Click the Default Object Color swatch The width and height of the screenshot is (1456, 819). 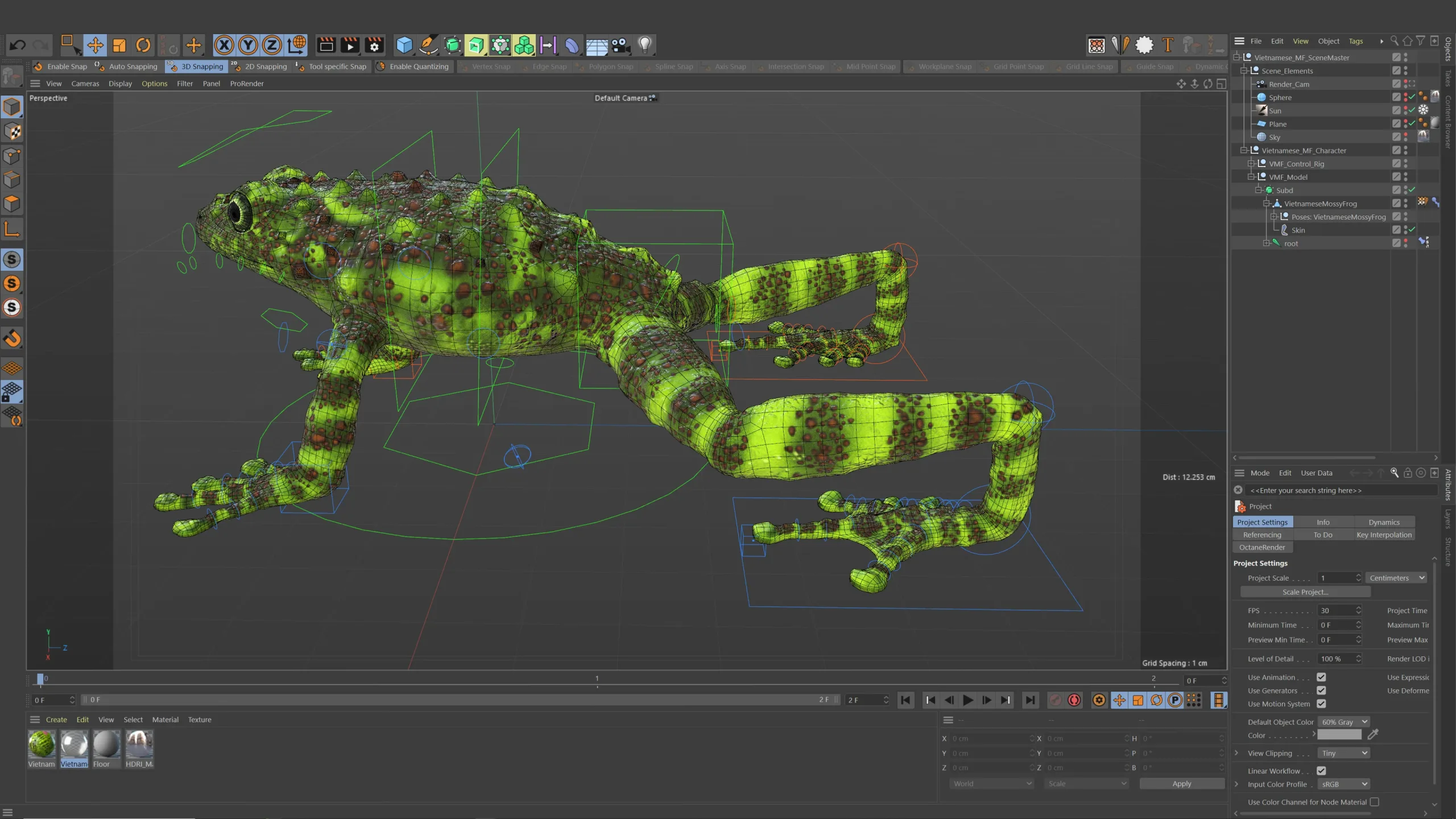(1339, 735)
